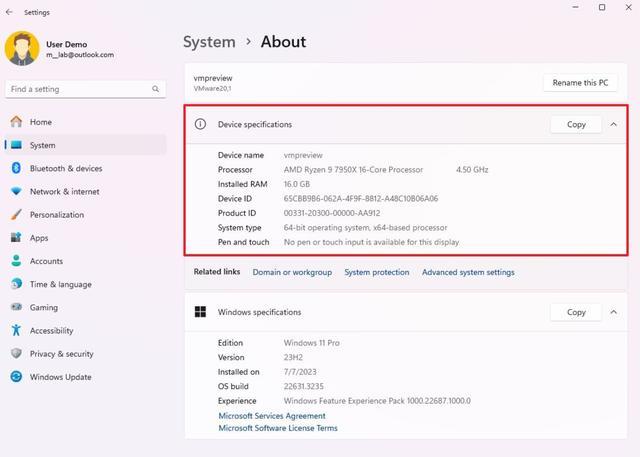Click the Device ID value 65CBB9B6-062A-4F9F
The width and height of the screenshot is (640, 457).
pyautogui.click(x=361, y=199)
